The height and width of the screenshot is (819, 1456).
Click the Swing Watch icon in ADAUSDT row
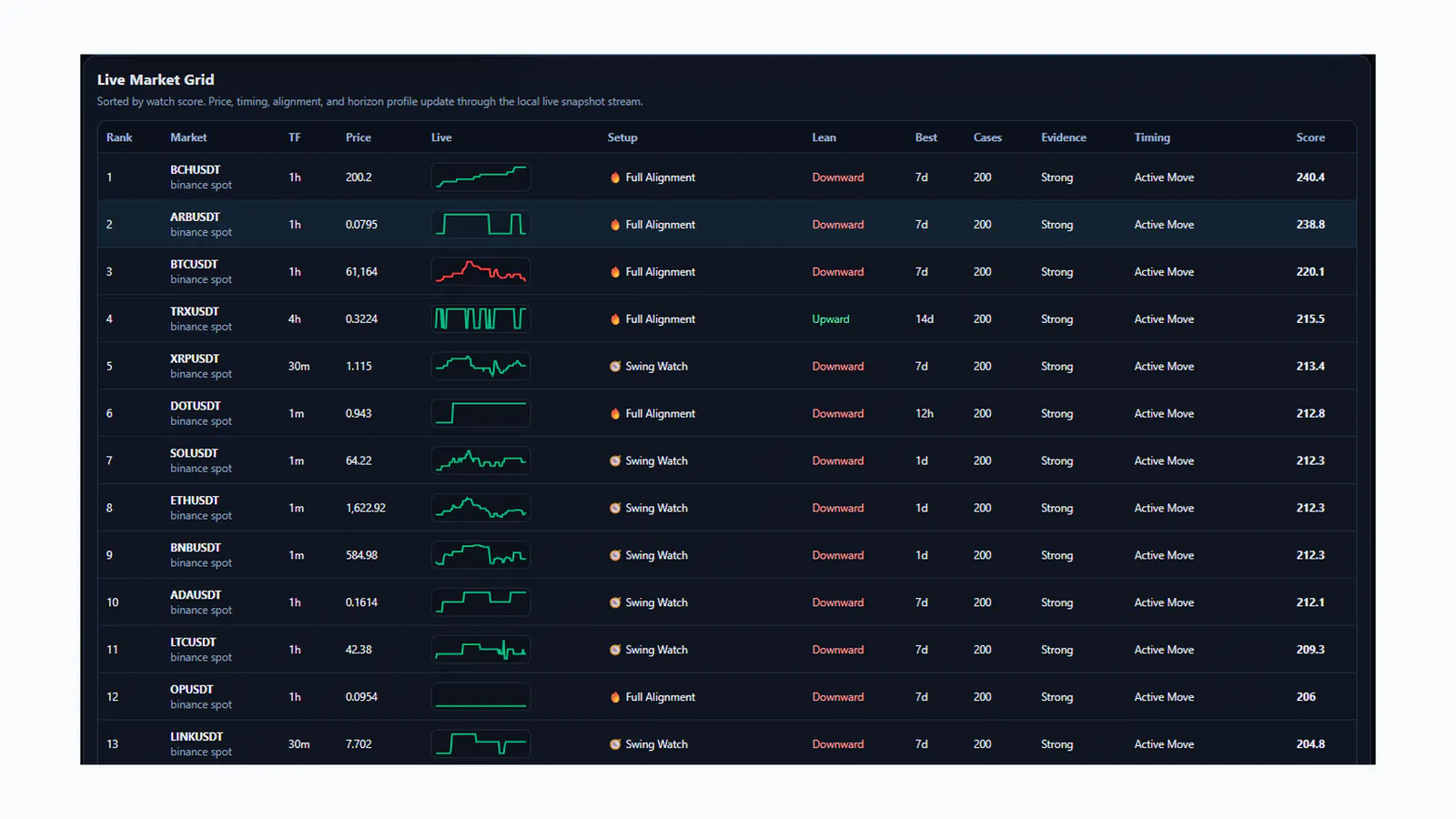click(615, 603)
